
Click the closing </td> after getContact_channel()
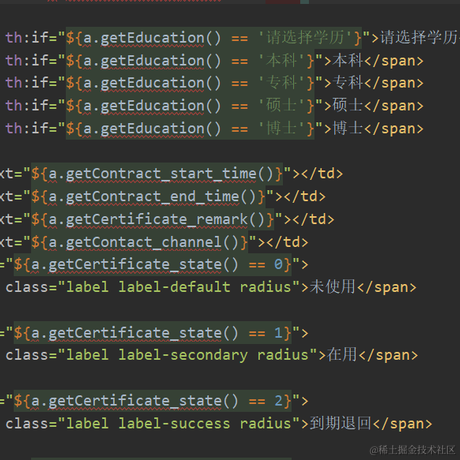coord(287,242)
